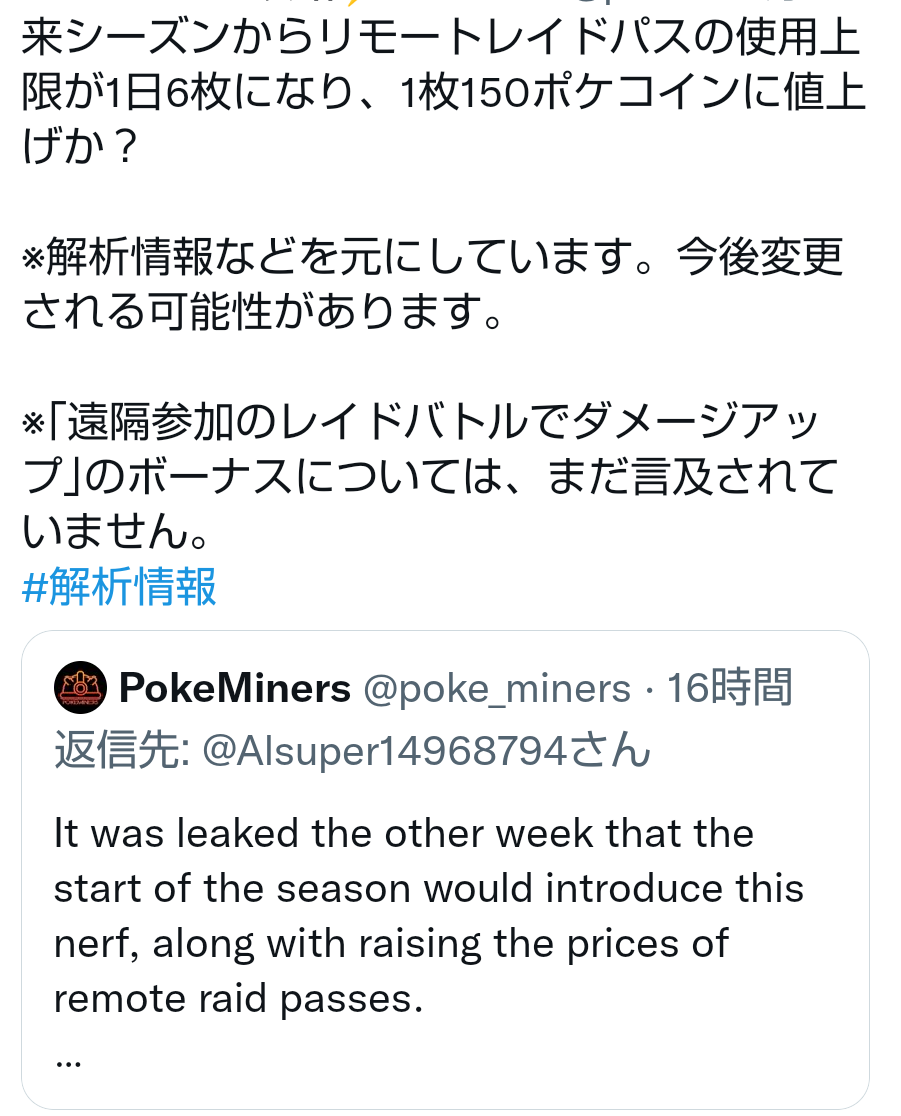The height and width of the screenshot is (1116, 901).
Task: Click the line starting 来シーズンから
Action: (440, 40)
